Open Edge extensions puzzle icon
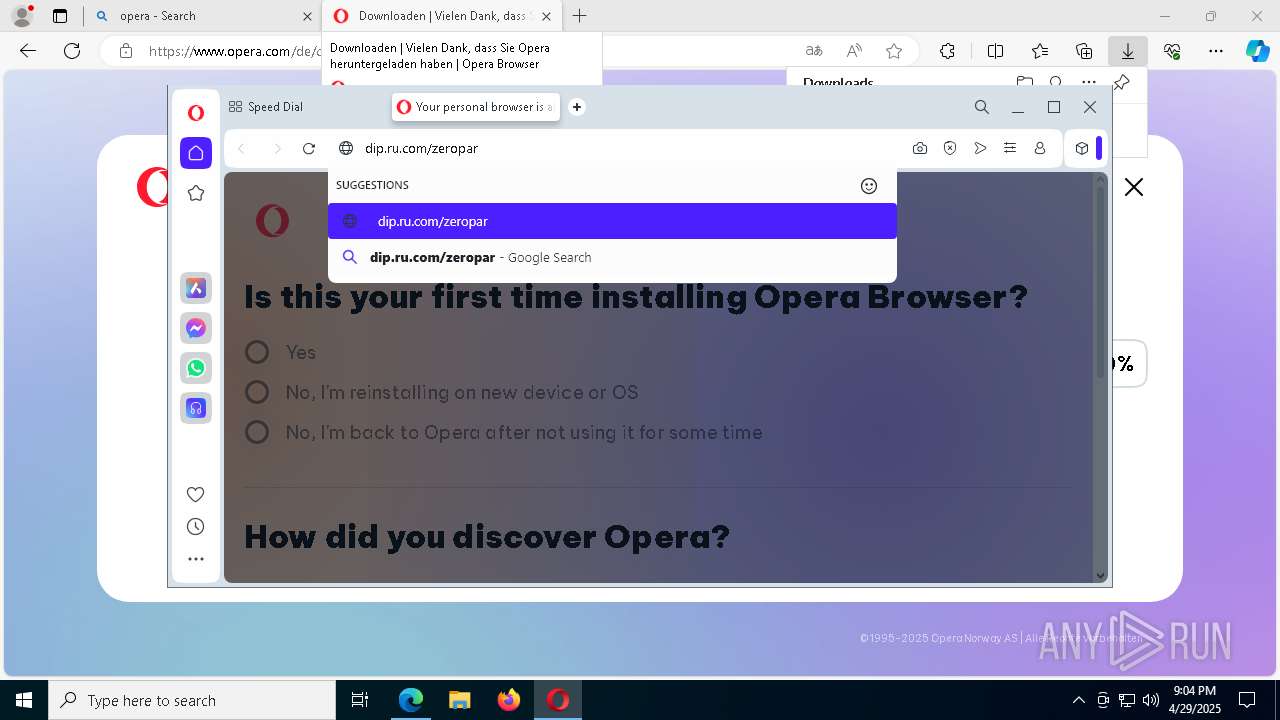The height and width of the screenshot is (720, 1280). tap(947, 51)
